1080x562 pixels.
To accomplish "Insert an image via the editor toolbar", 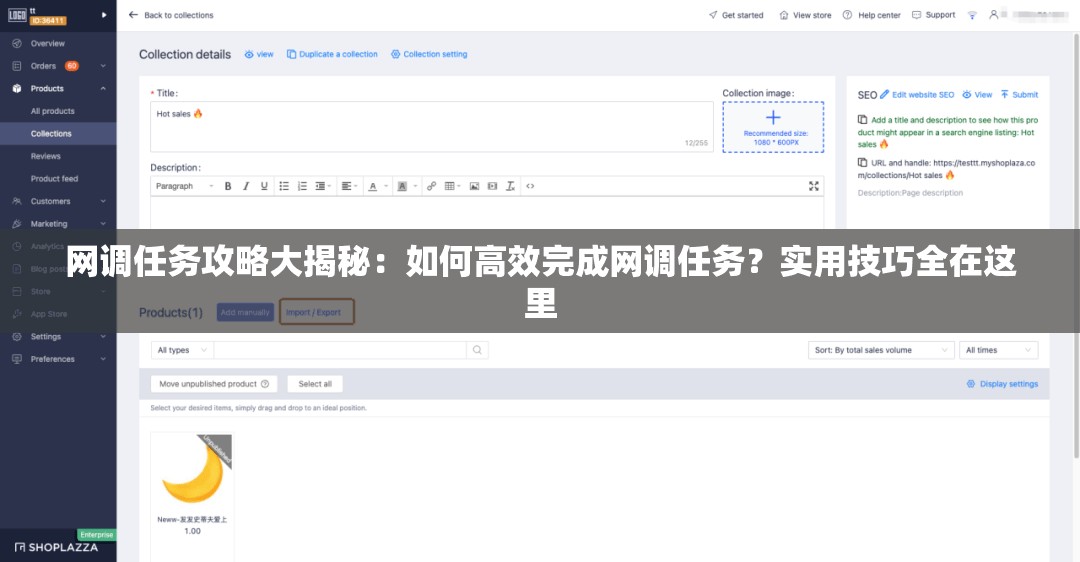I will point(474,186).
